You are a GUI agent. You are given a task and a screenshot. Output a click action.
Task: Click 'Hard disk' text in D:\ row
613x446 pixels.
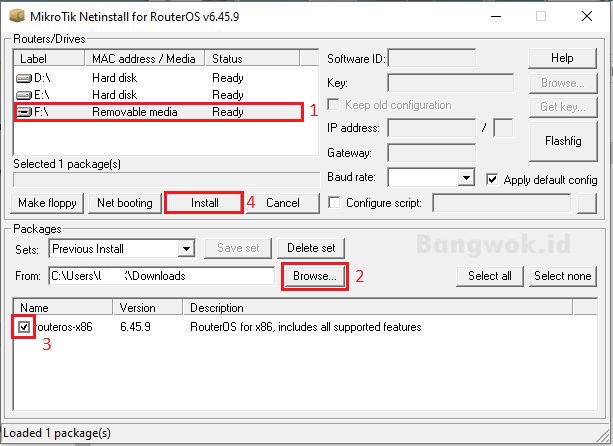pos(115,78)
